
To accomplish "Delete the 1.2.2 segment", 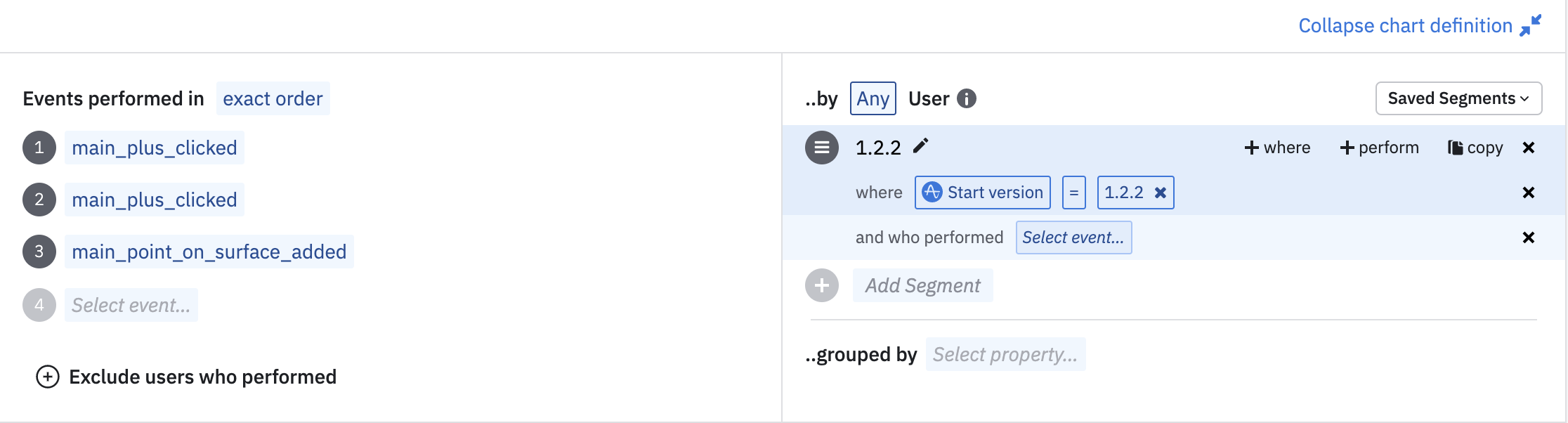I will point(1528,148).
